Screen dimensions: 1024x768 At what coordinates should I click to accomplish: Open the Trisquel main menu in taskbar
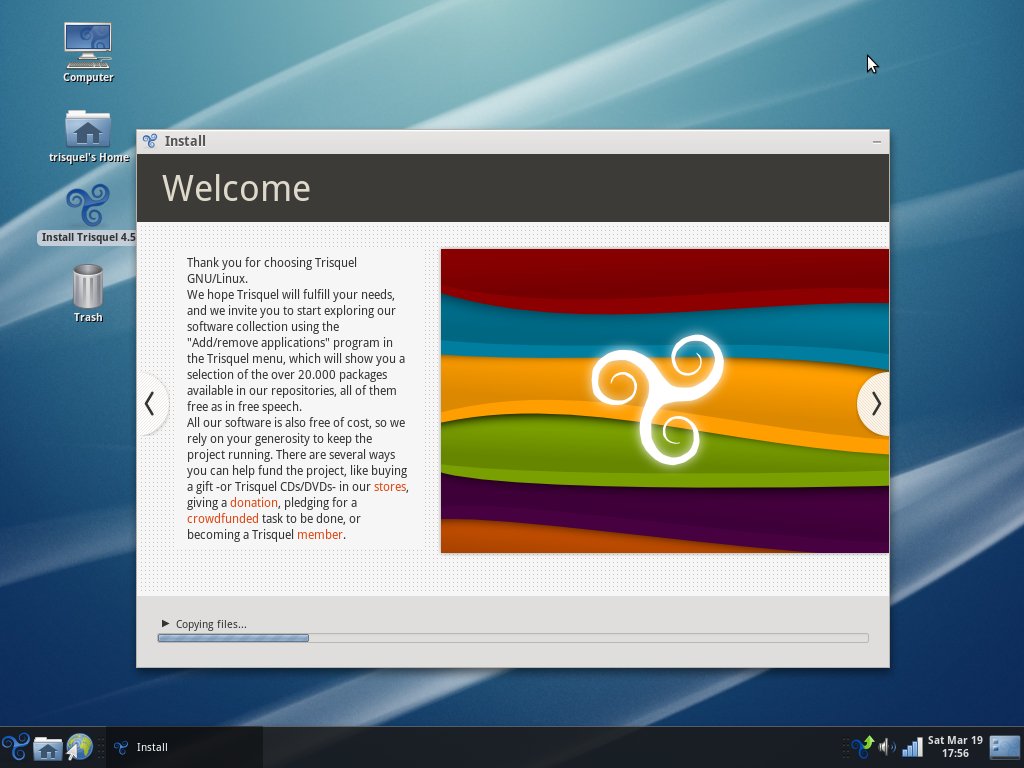(x=15, y=747)
